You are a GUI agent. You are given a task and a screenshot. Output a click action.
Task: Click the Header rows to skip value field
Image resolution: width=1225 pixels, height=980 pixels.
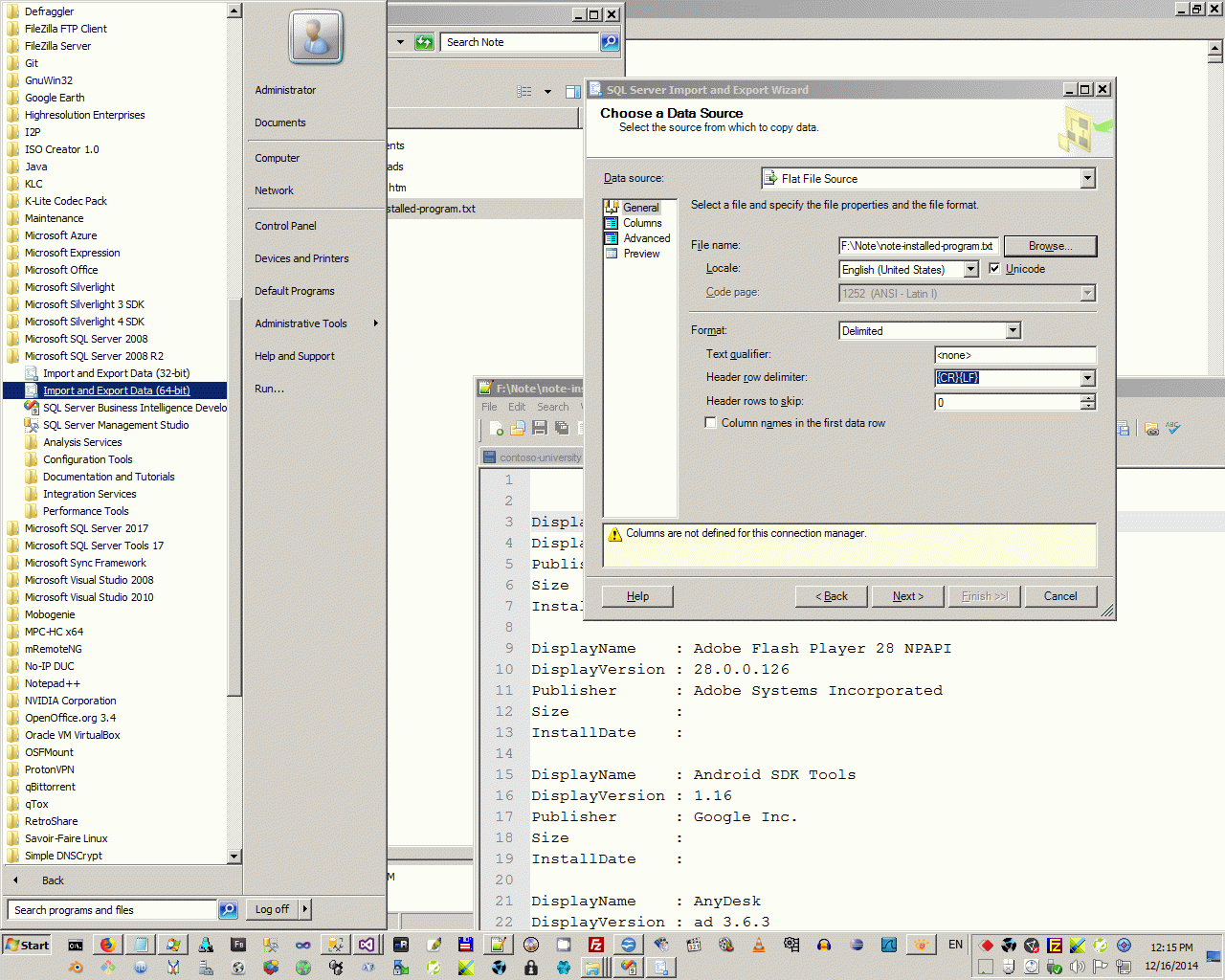pyautogui.click(x=1008, y=402)
